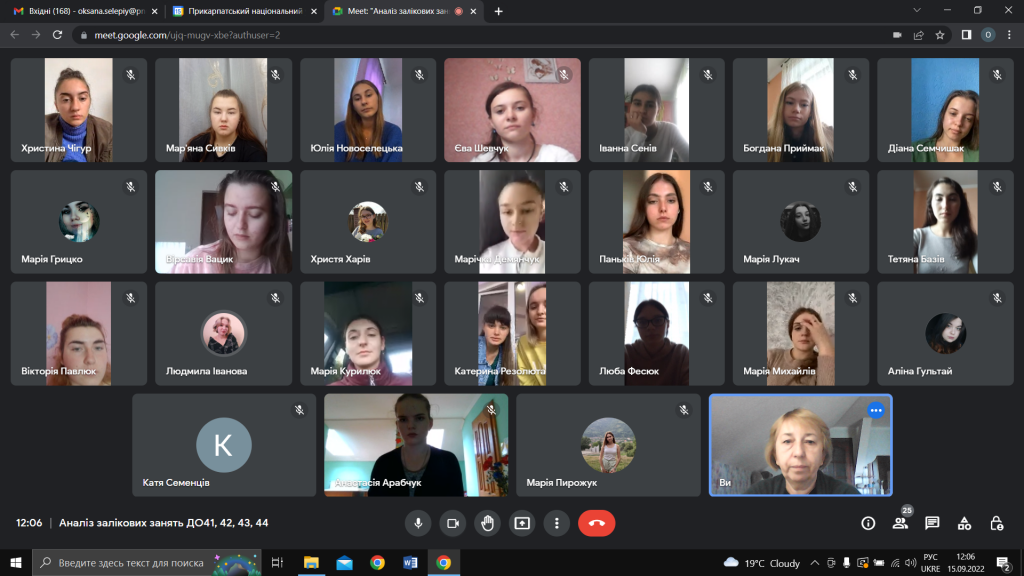Viewport: 1024px width, 576px height.
Task: Toggle the microphone on or off
Action: (x=418, y=523)
